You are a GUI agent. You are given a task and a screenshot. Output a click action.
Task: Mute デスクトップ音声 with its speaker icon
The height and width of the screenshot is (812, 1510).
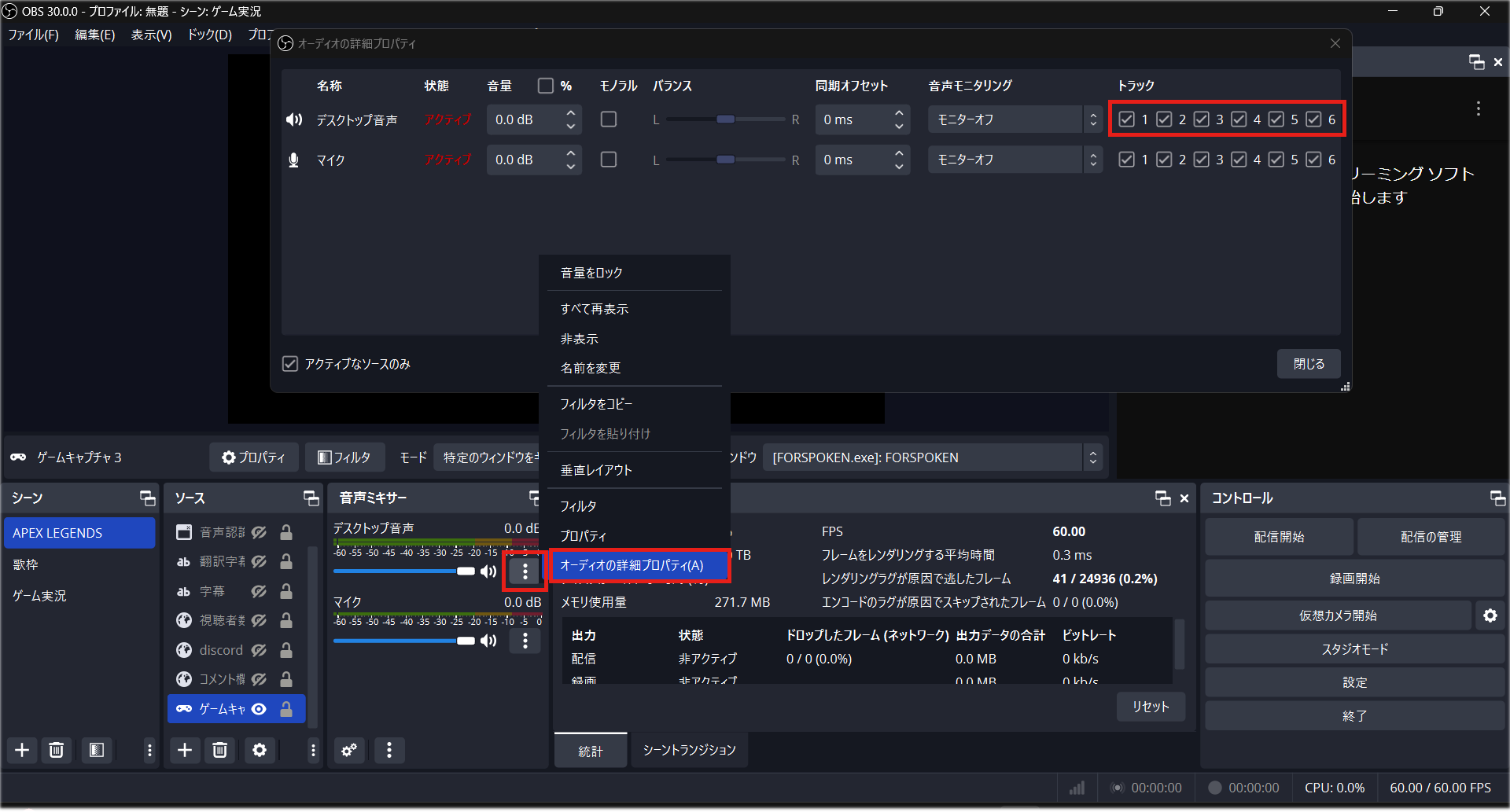[x=488, y=571]
